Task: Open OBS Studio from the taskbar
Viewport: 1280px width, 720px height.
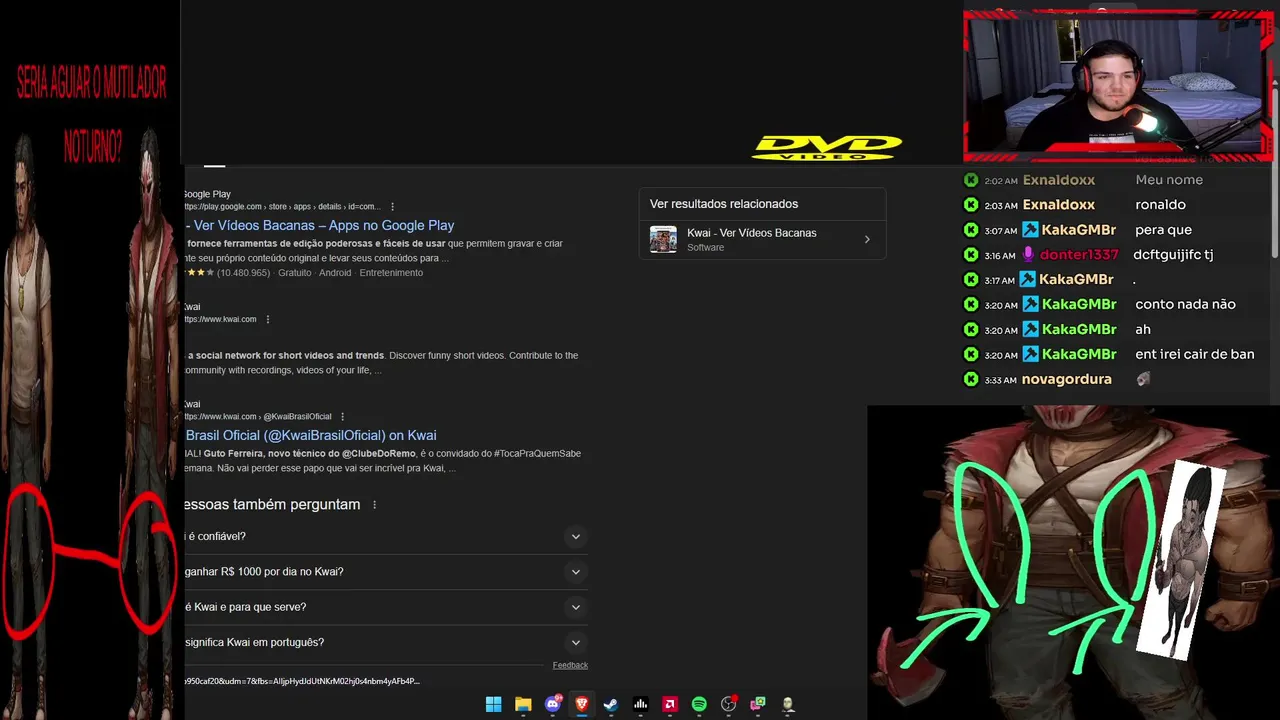Action: coord(729,704)
